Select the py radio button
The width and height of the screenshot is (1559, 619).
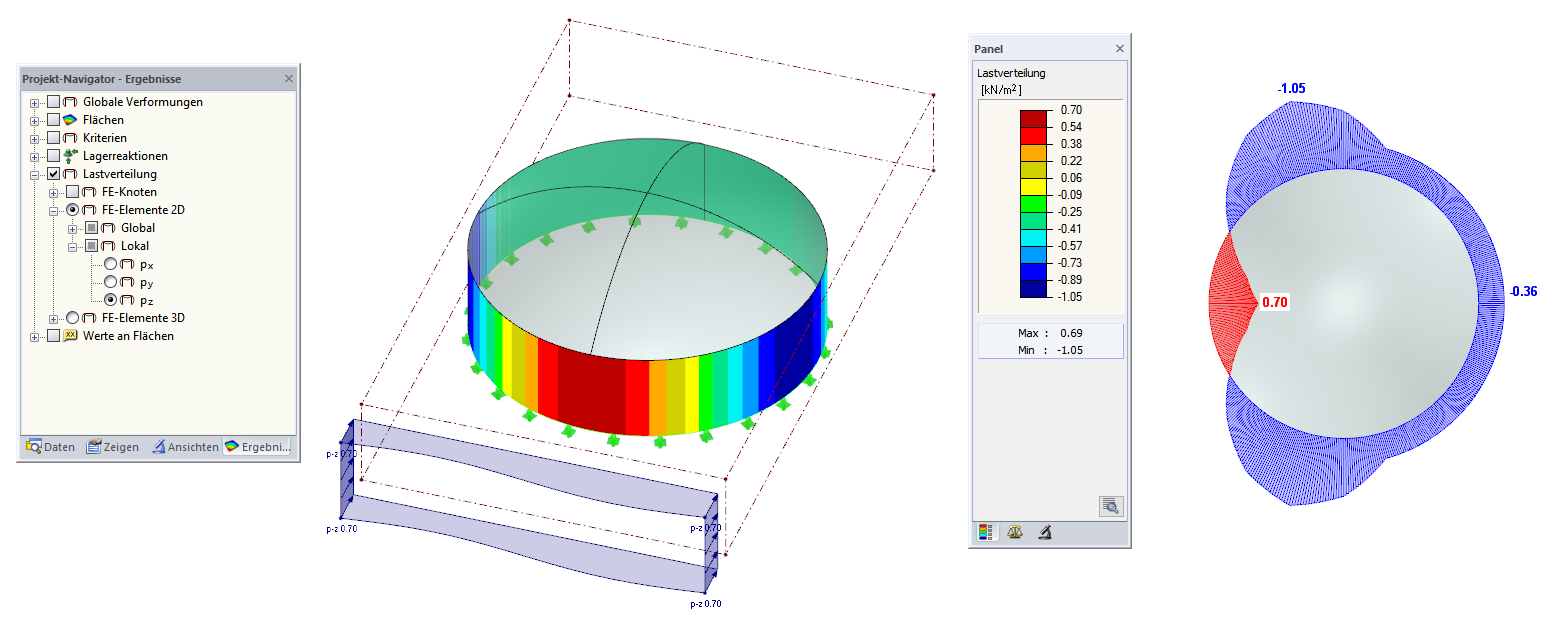coord(110,282)
